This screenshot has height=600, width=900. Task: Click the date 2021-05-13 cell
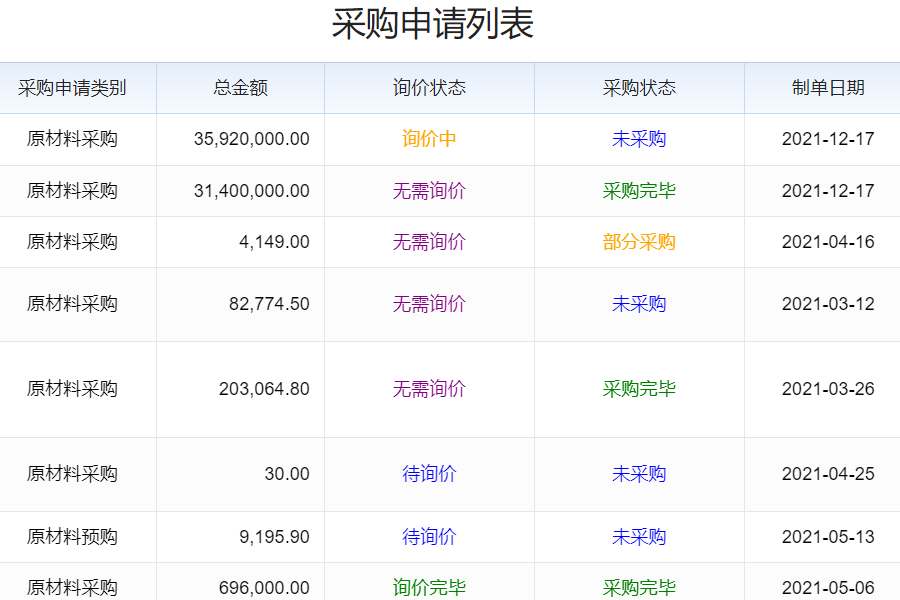828,537
